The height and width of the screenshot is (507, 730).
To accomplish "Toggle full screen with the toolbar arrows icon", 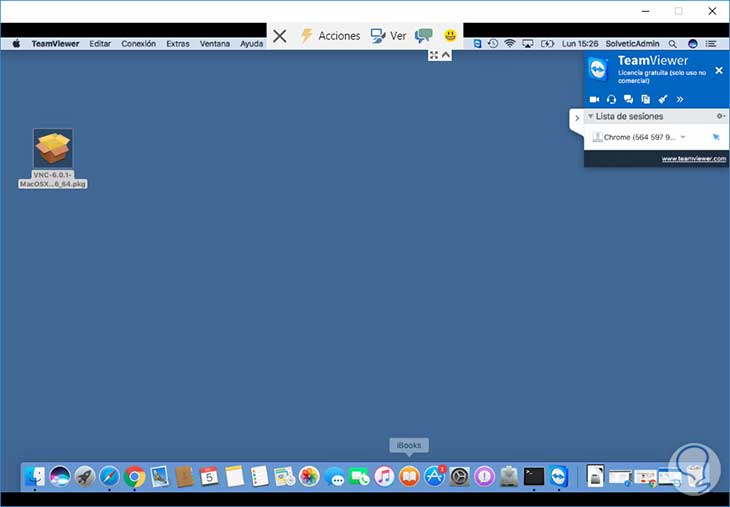I will (433, 55).
